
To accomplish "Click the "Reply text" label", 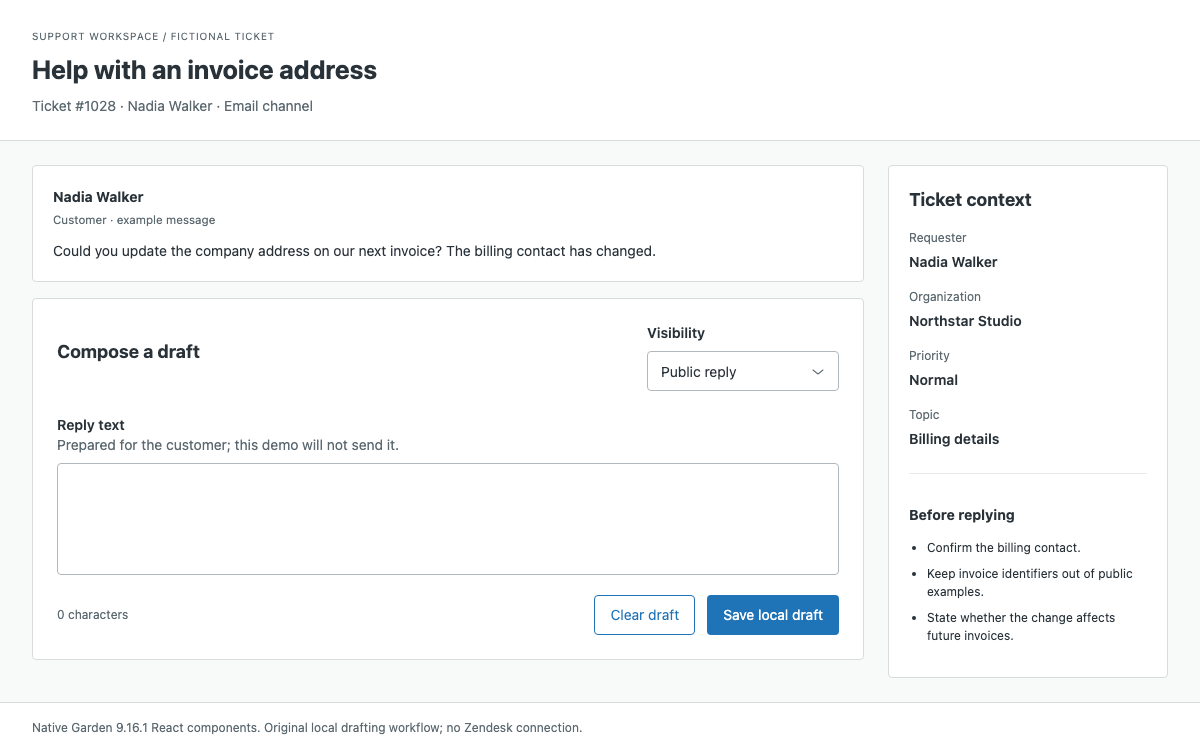I will pos(91,425).
